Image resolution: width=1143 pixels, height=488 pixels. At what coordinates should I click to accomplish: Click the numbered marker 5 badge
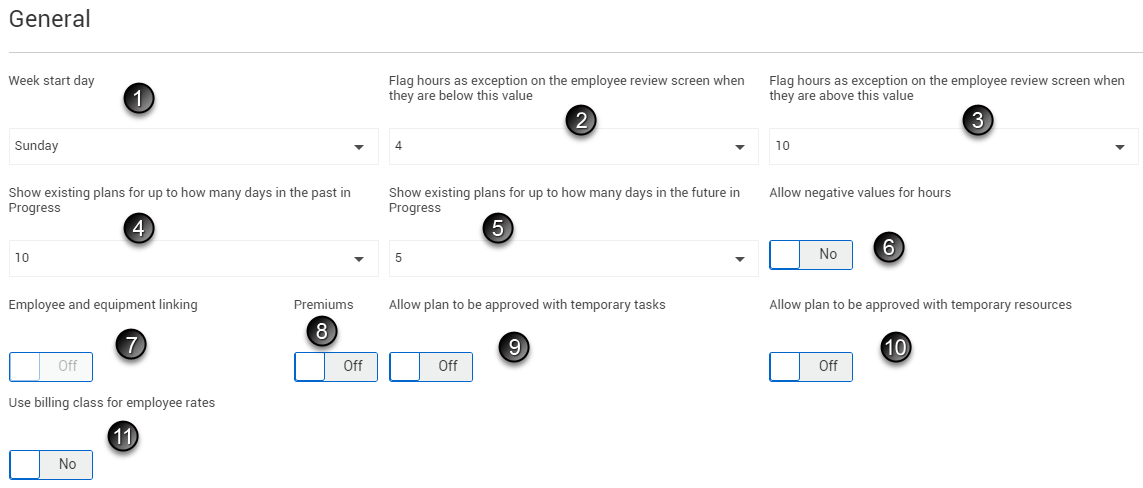tap(498, 228)
